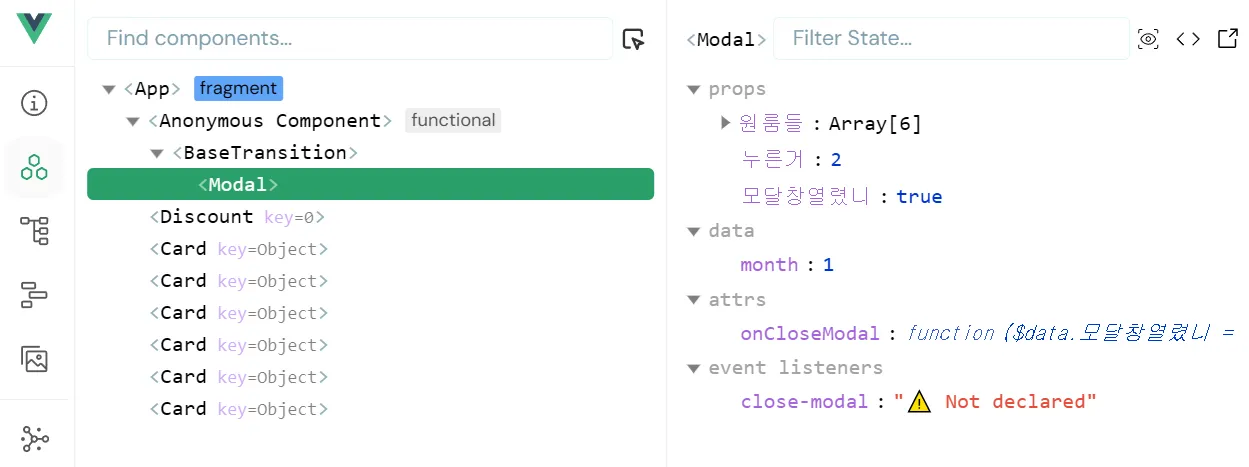Focus the Filter State input
Screen dimensions: 1249x467
click(950, 39)
